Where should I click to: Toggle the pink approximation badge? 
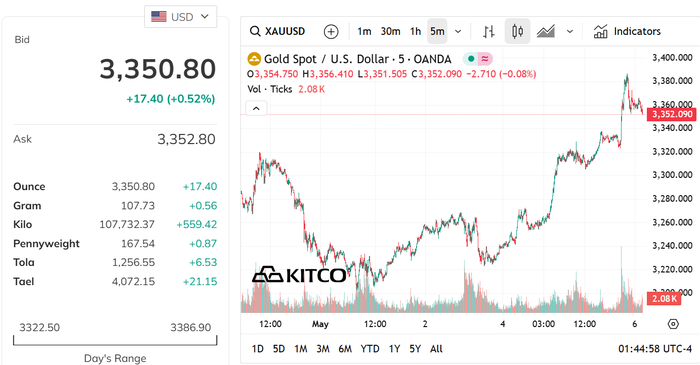pos(485,59)
